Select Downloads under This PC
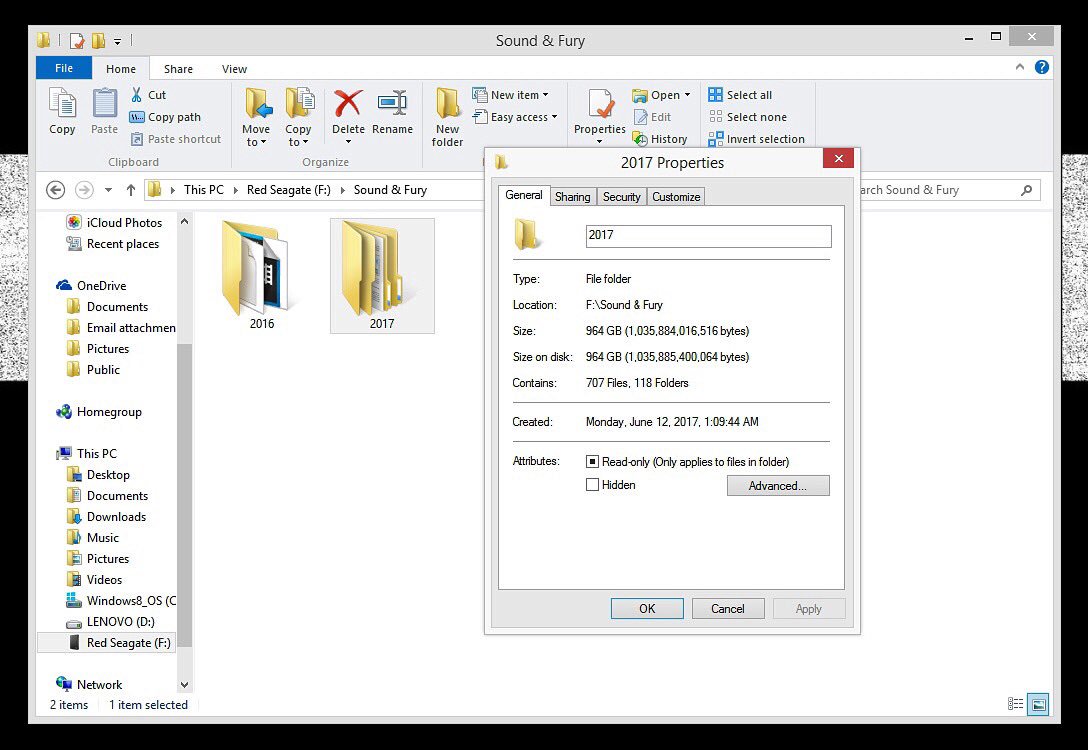 106,516
